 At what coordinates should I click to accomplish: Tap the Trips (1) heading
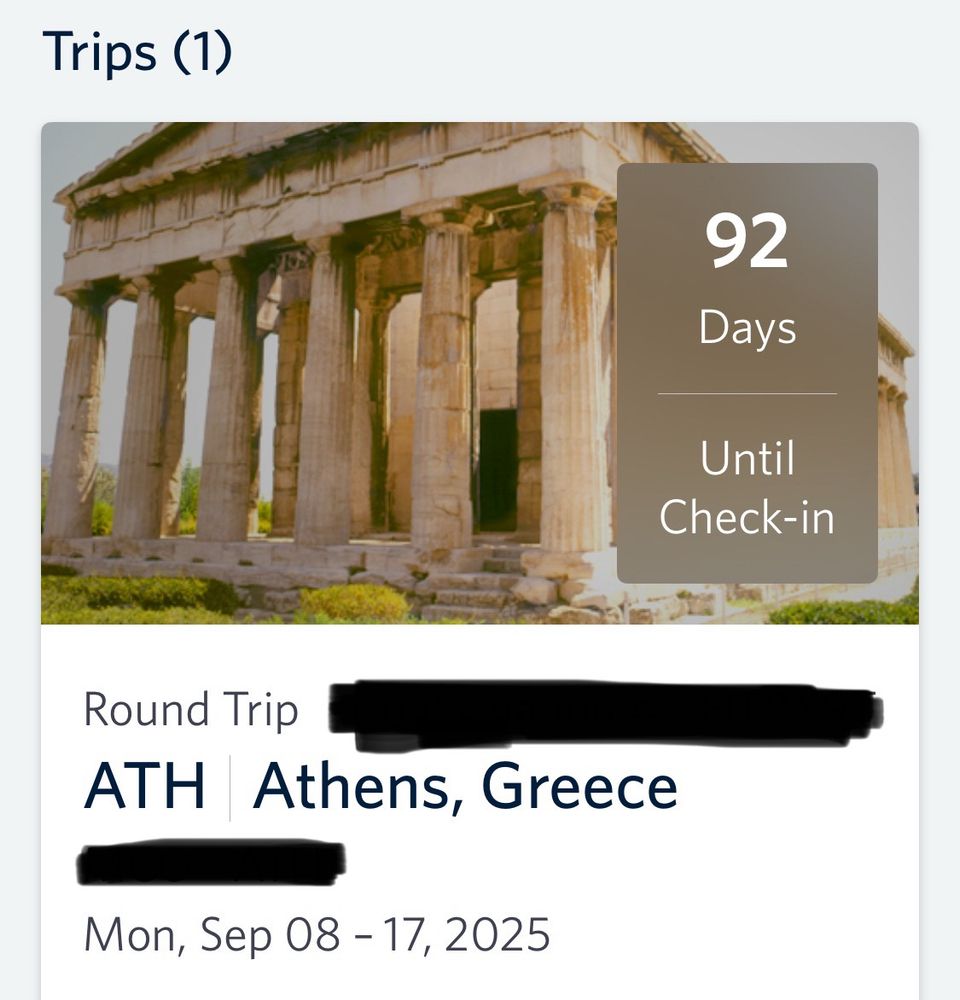point(137,52)
